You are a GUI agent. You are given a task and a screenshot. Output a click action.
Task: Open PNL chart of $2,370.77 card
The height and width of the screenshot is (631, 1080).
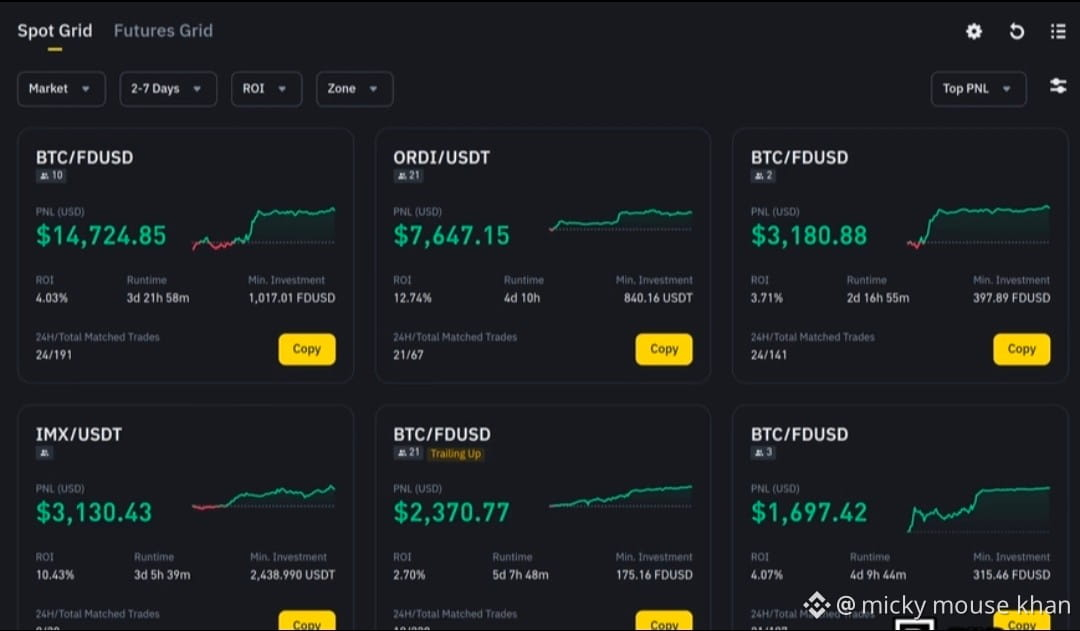(621, 497)
